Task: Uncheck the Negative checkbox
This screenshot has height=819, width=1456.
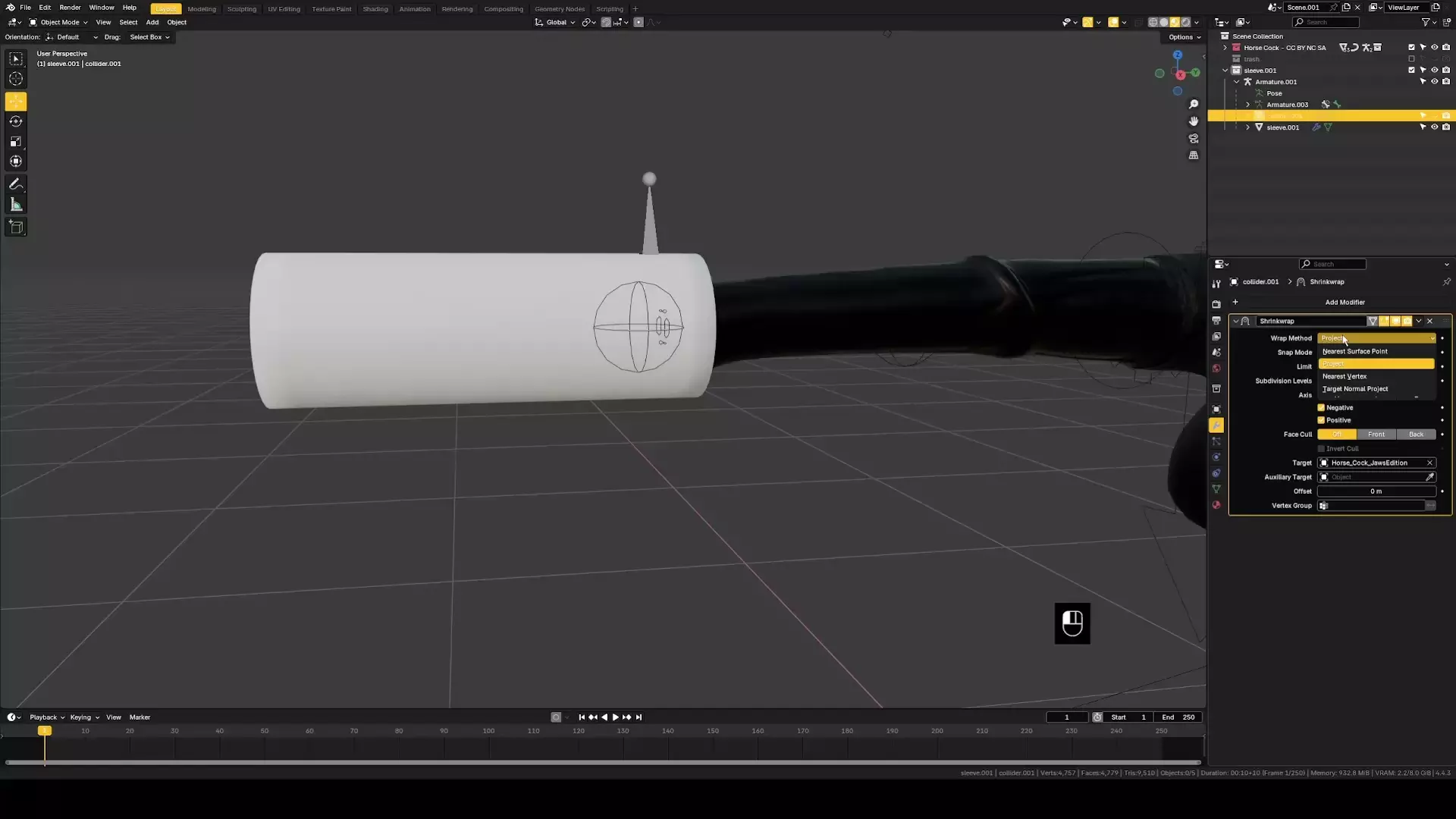Action: (1321, 408)
